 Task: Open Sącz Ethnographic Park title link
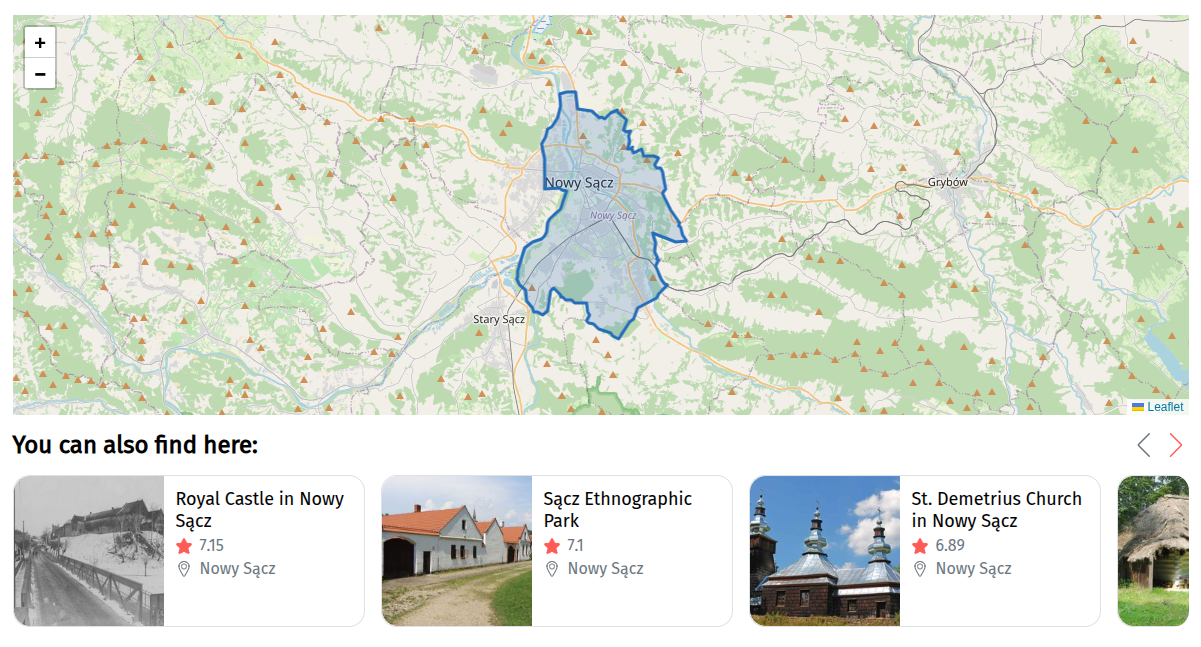[617, 509]
